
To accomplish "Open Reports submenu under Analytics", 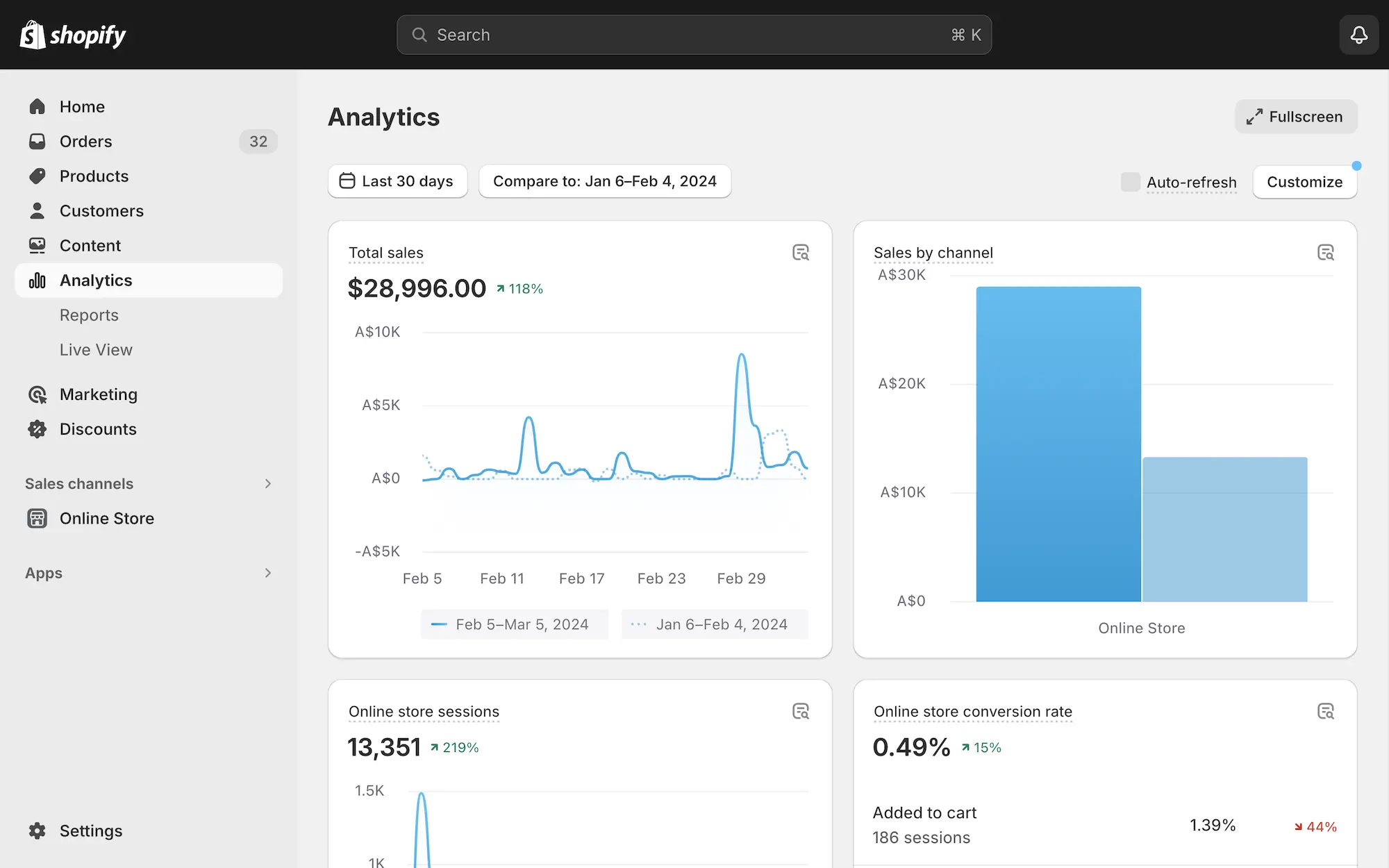I will 89,315.
